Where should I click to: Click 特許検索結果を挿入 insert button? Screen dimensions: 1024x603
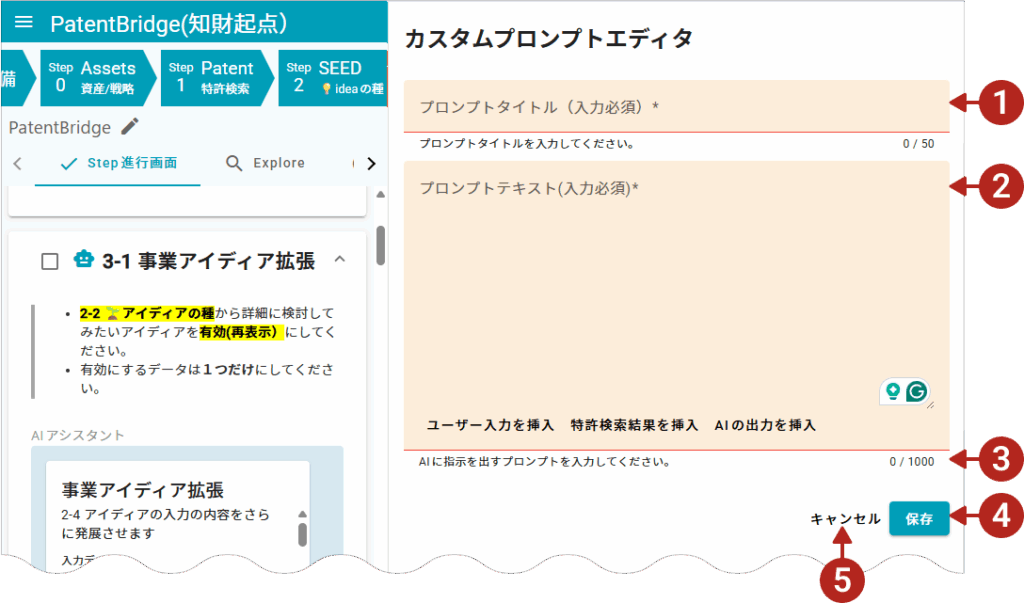coord(634,425)
